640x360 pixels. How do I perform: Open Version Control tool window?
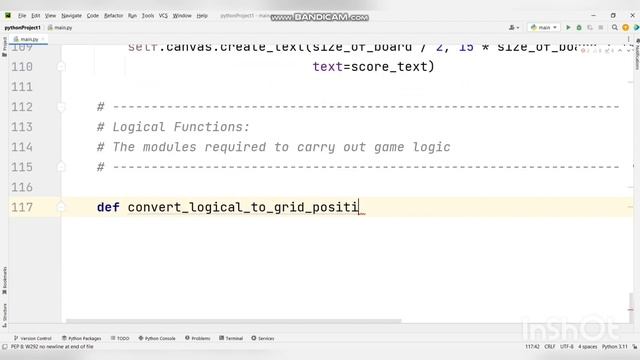pos(33,338)
